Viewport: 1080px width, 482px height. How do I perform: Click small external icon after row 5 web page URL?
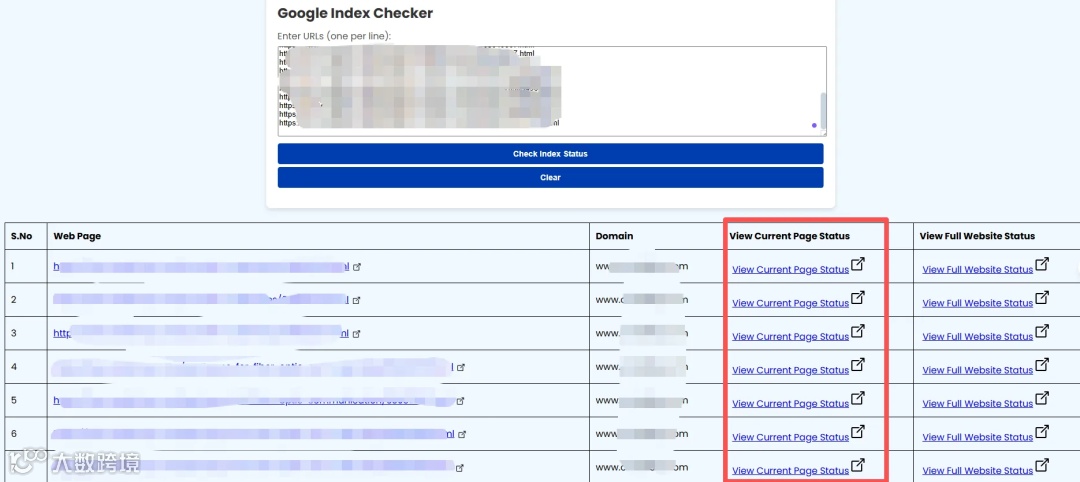click(x=461, y=401)
